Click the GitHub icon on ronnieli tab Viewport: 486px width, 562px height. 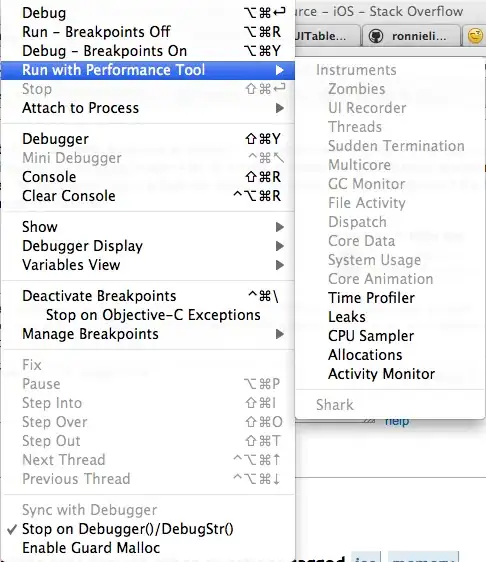(x=376, y=36)
